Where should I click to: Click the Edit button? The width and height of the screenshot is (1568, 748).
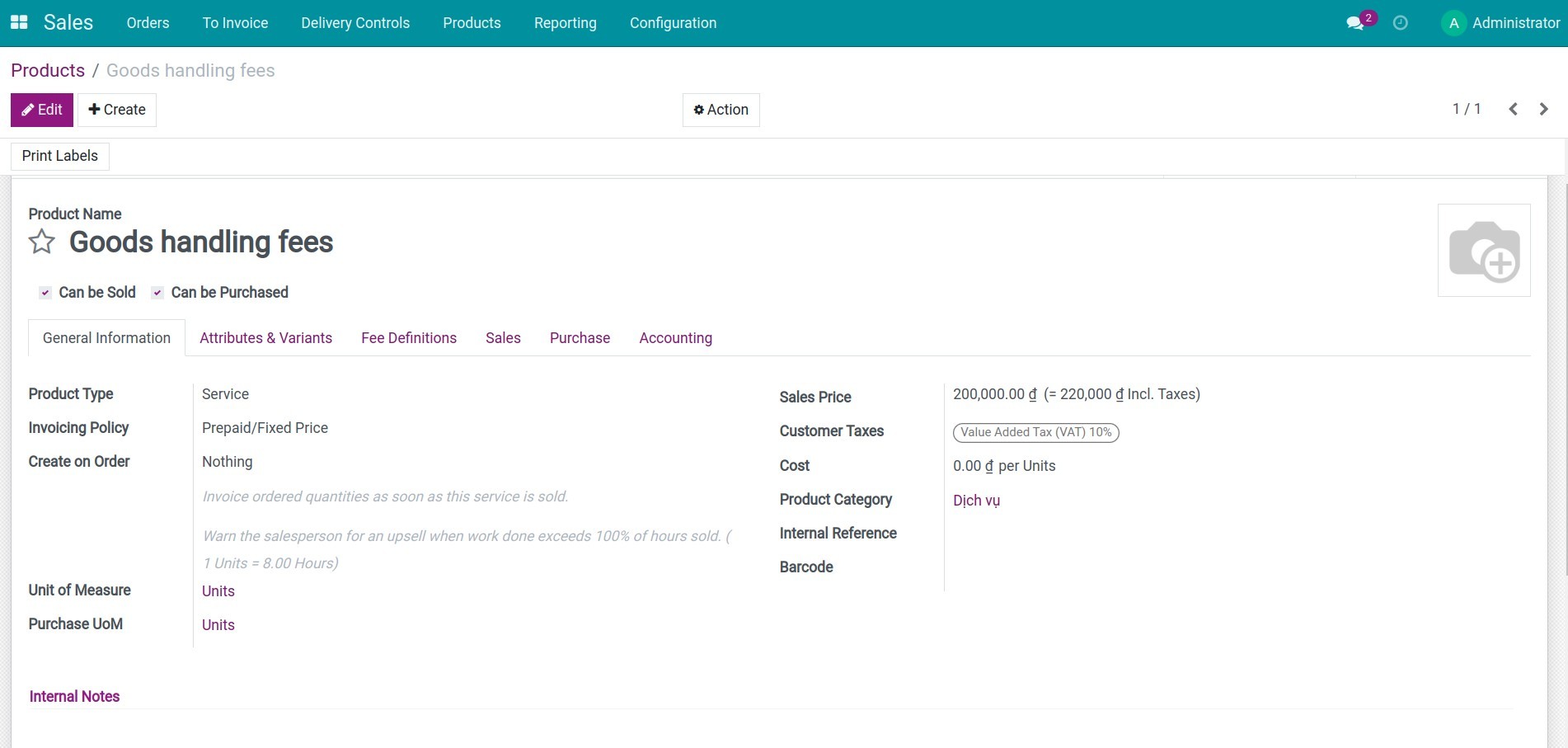(x=41, y=109)
